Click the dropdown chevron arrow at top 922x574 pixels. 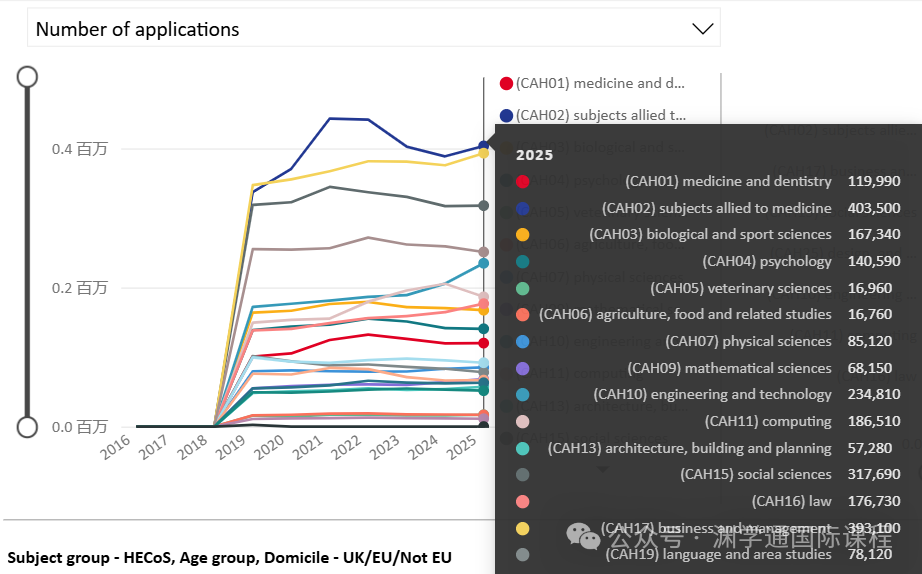(703, 29)
